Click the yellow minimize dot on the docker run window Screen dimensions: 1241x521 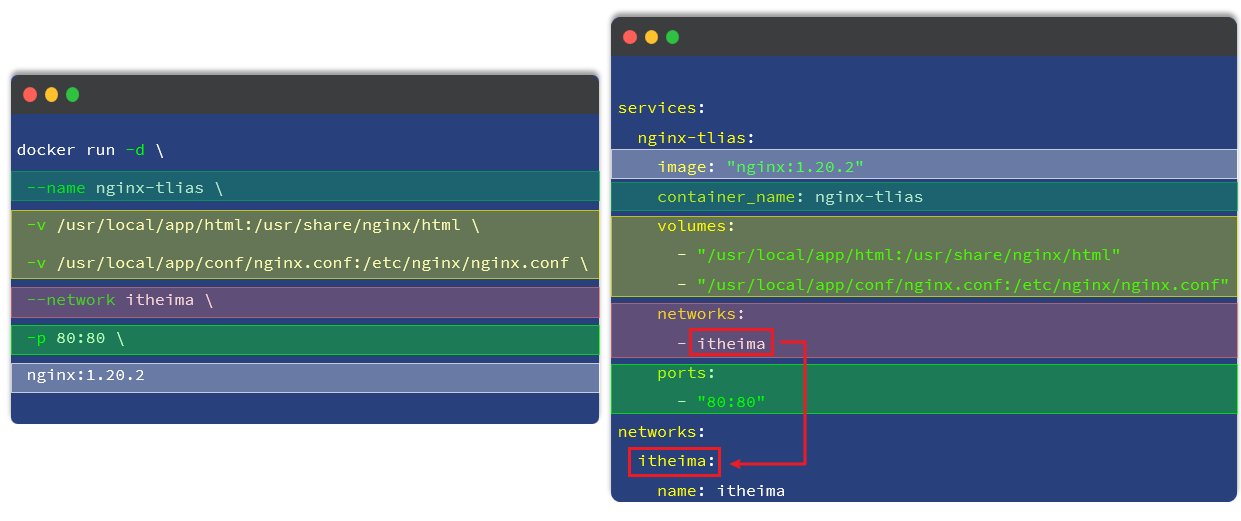point(51,95)
